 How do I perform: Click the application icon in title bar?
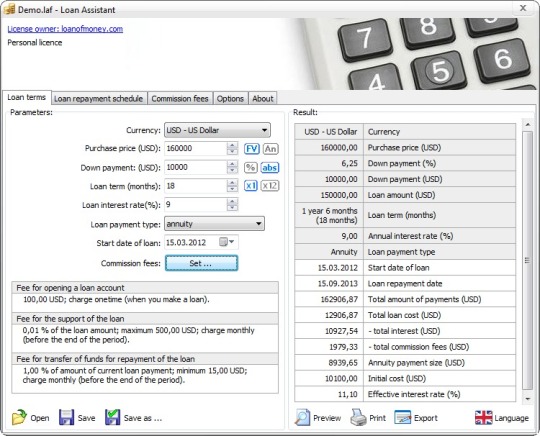click(9, 9)
